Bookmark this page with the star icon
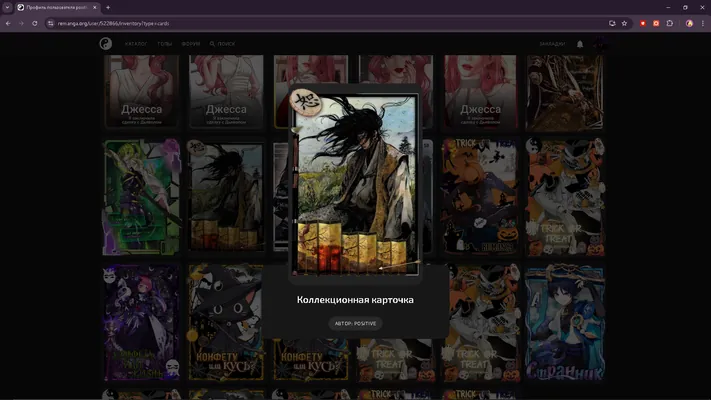This screenshot has width=711, height=400. pos(624,23)
